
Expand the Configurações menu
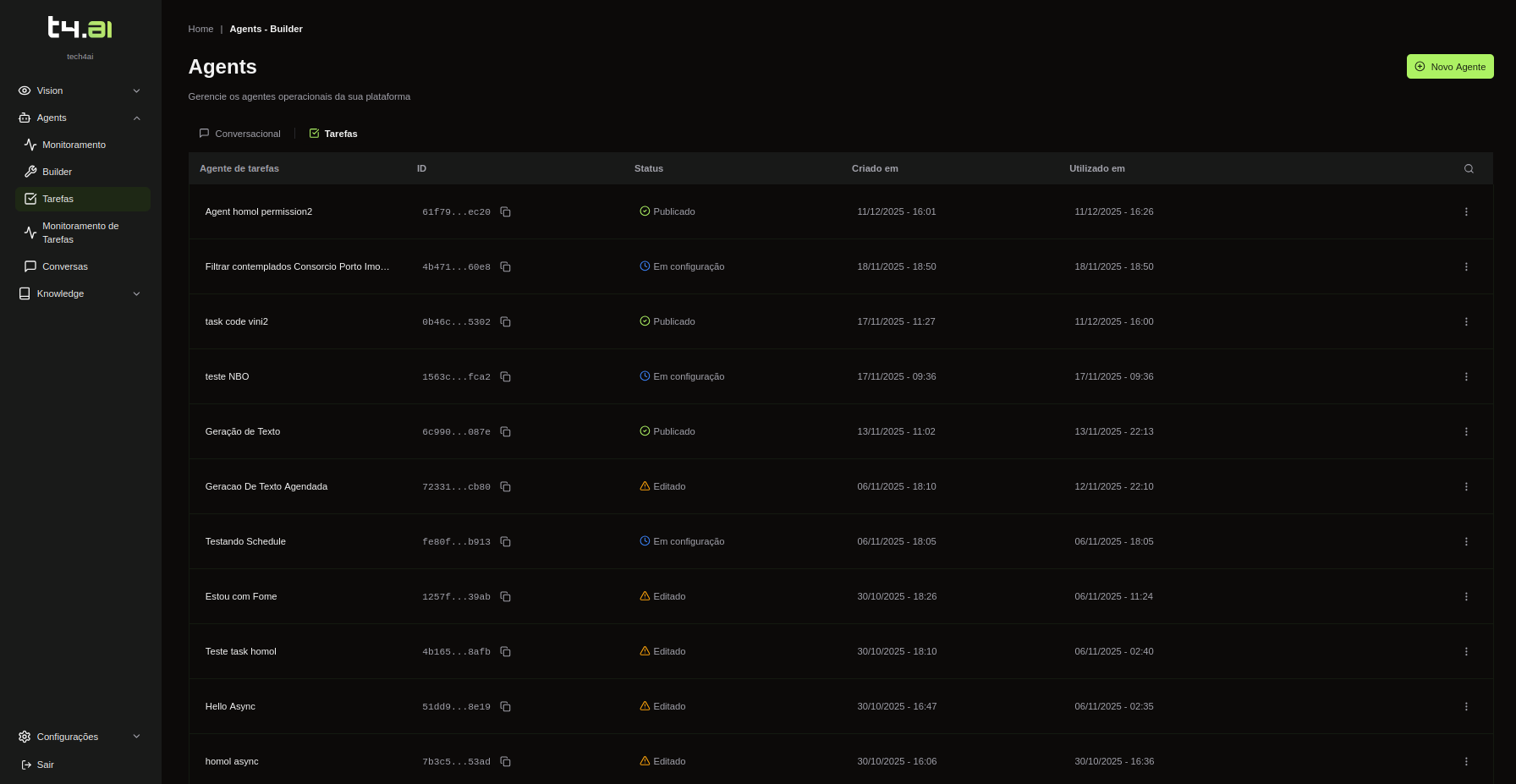80,737
